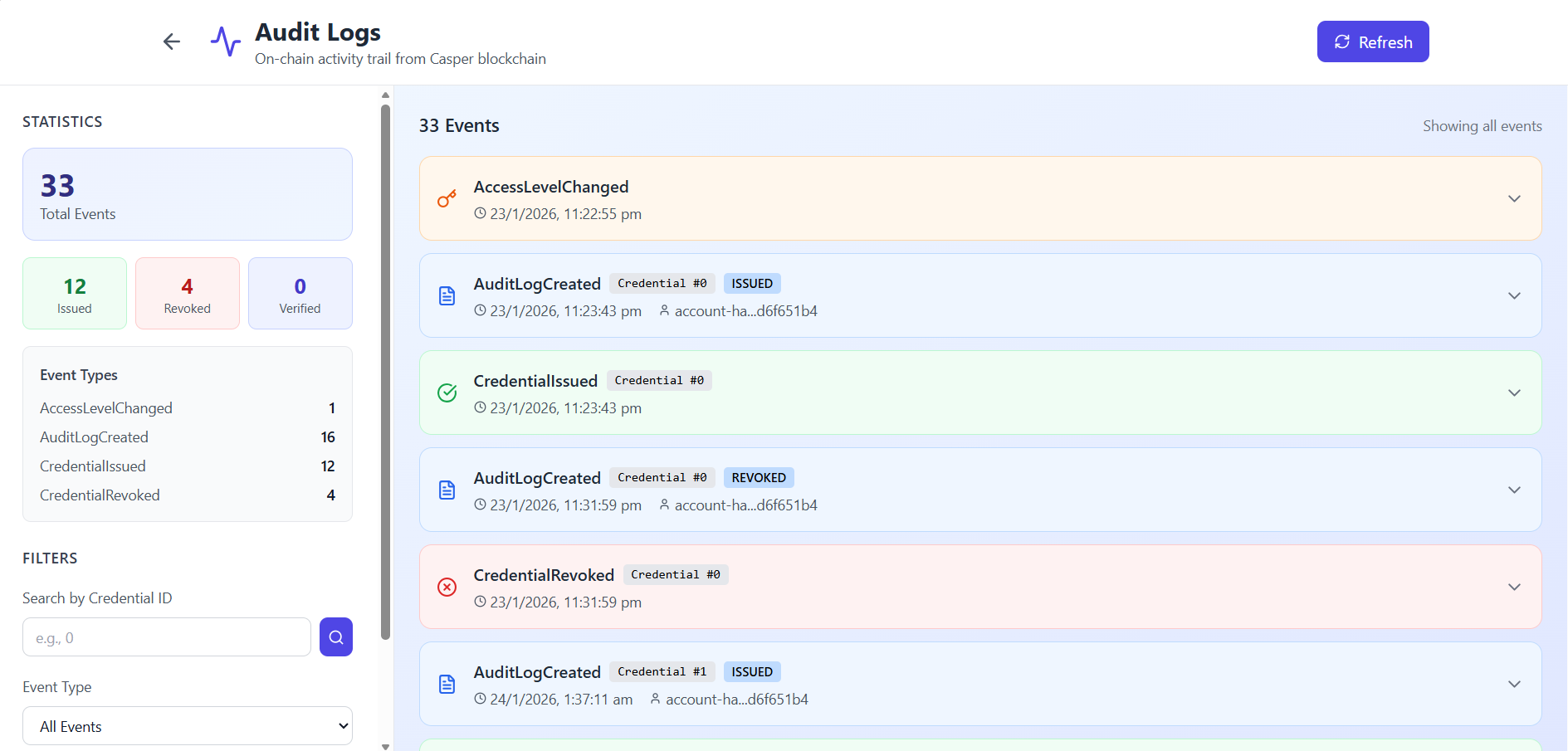Click the clock icon on AccessLevelChanged timestamp
Viewport: 1568px width, 751px height.
click(480, 213)
